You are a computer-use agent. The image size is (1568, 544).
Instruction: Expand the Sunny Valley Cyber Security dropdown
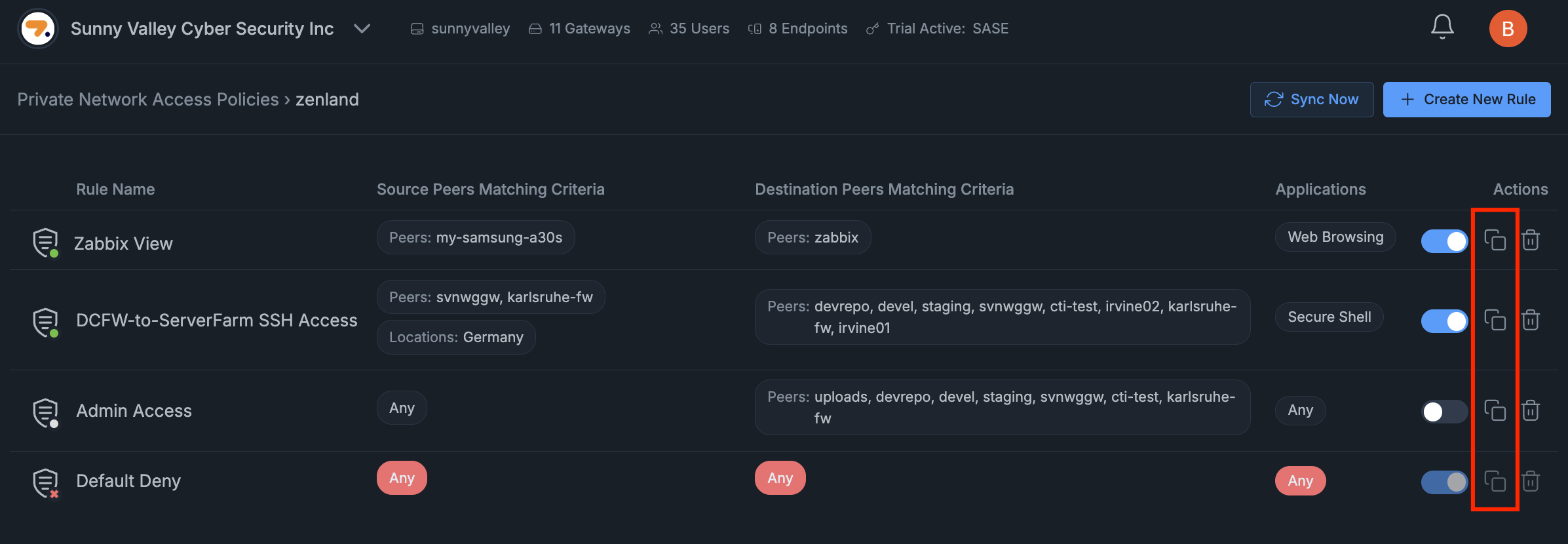pos(362,29)
